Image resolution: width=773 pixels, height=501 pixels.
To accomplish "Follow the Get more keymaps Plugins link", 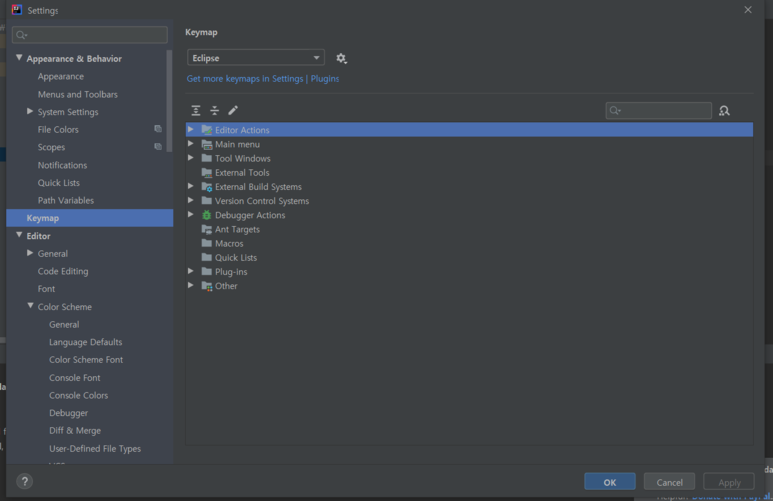I will 263,78.
